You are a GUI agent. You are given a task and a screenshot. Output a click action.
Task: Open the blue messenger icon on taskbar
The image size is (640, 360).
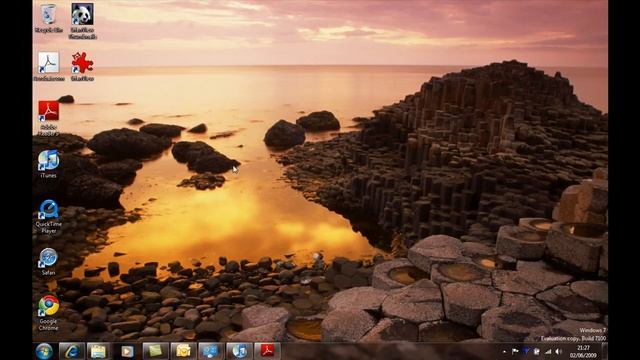click(211, 351)
